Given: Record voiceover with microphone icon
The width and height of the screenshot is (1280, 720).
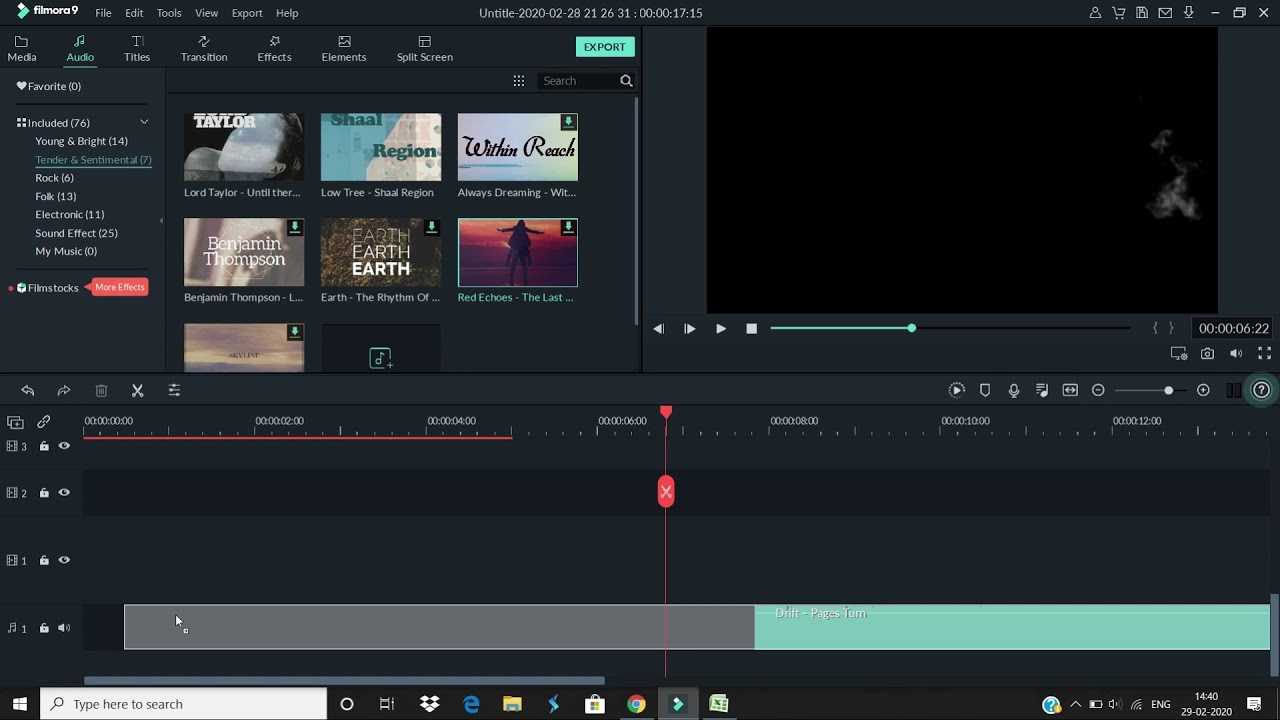Looking at the screenshot, I should [1014, 390].
